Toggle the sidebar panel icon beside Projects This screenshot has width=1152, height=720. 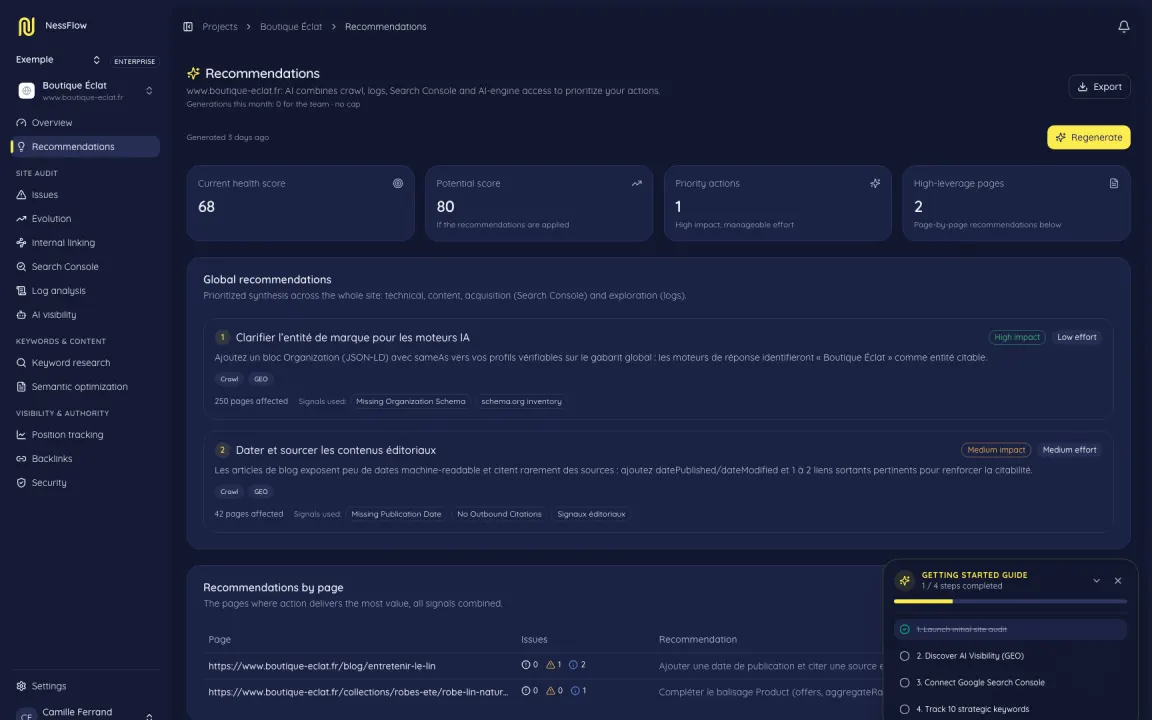(x=188, y=26)
